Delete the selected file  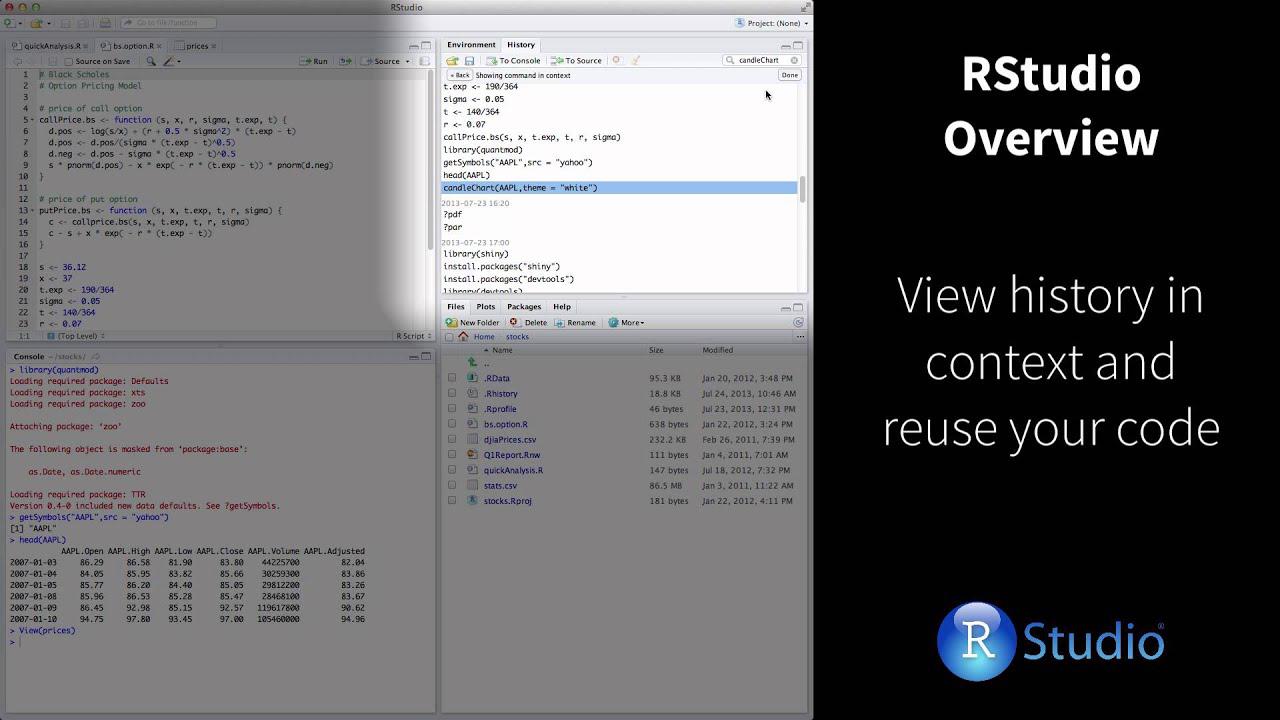click(x=536, y=322)
